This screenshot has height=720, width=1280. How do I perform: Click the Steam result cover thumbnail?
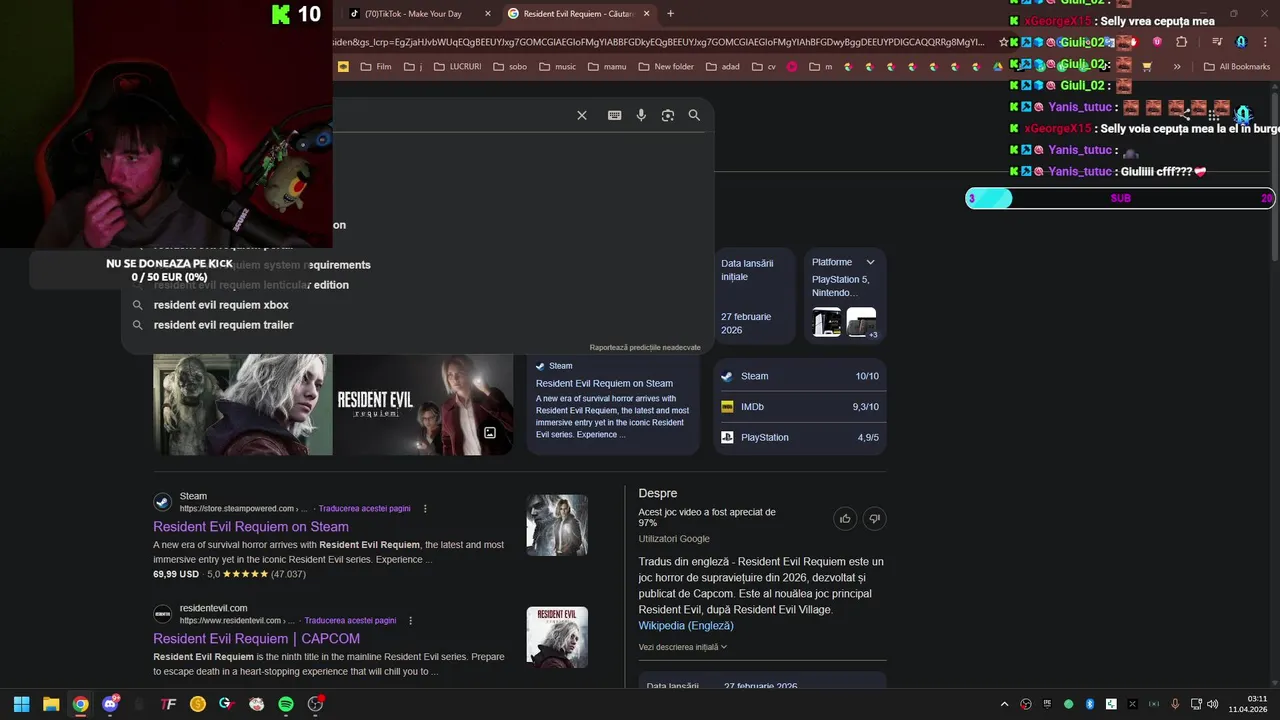[x=557, y=525]
